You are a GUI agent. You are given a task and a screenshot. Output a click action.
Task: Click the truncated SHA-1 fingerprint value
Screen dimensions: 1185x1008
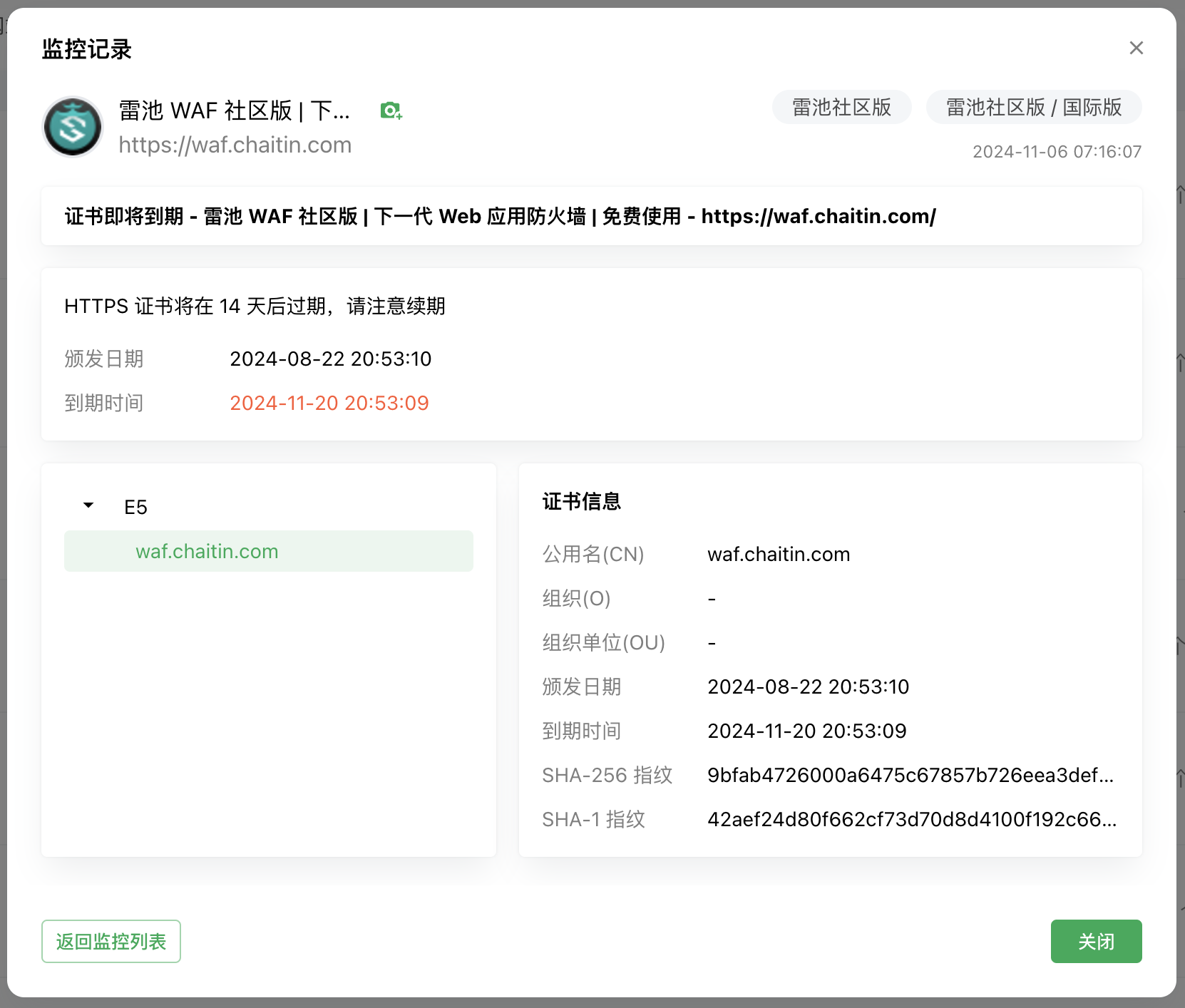pos(911,819)
